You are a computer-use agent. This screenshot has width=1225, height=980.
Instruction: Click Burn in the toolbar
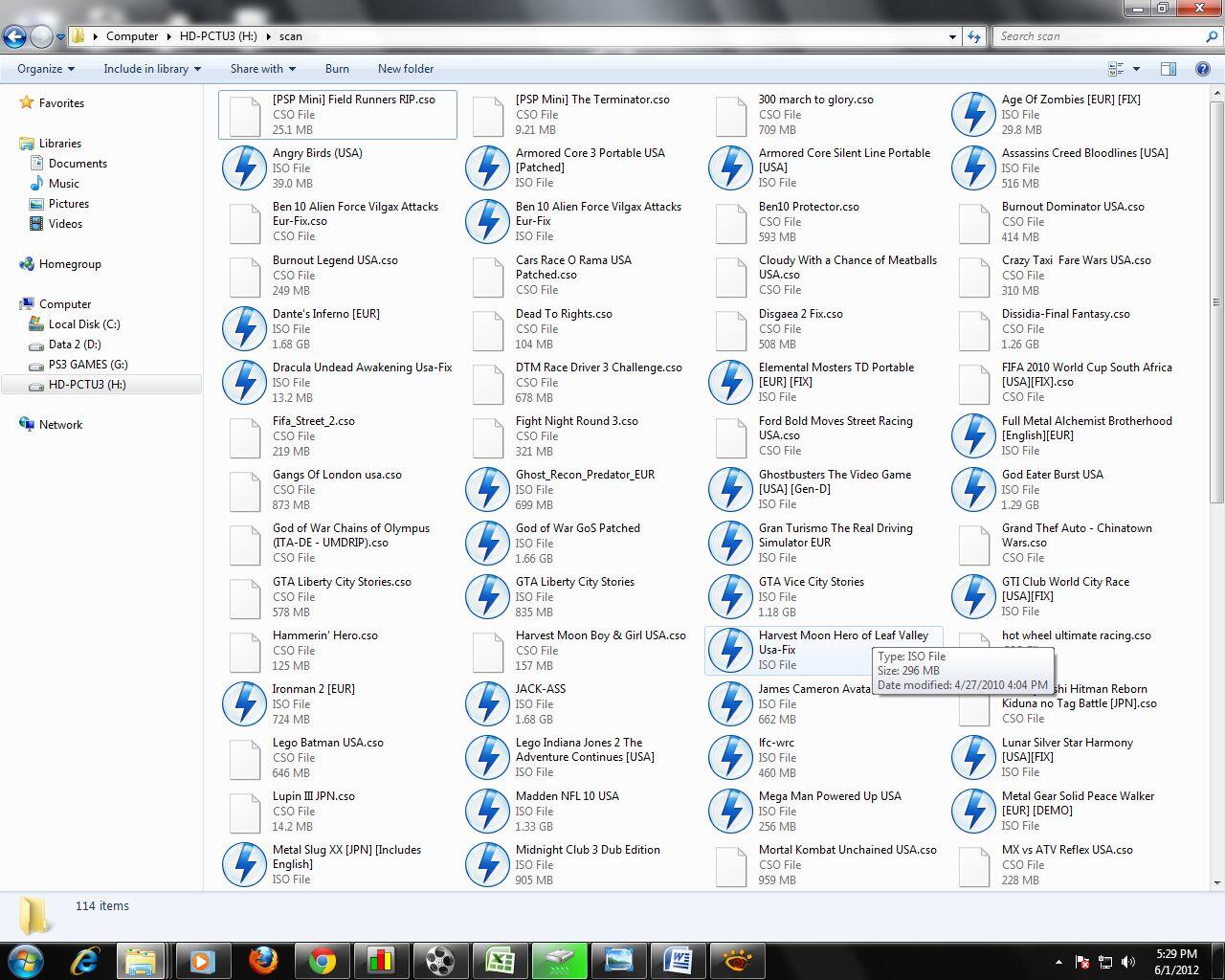click(x=337, y=69)
